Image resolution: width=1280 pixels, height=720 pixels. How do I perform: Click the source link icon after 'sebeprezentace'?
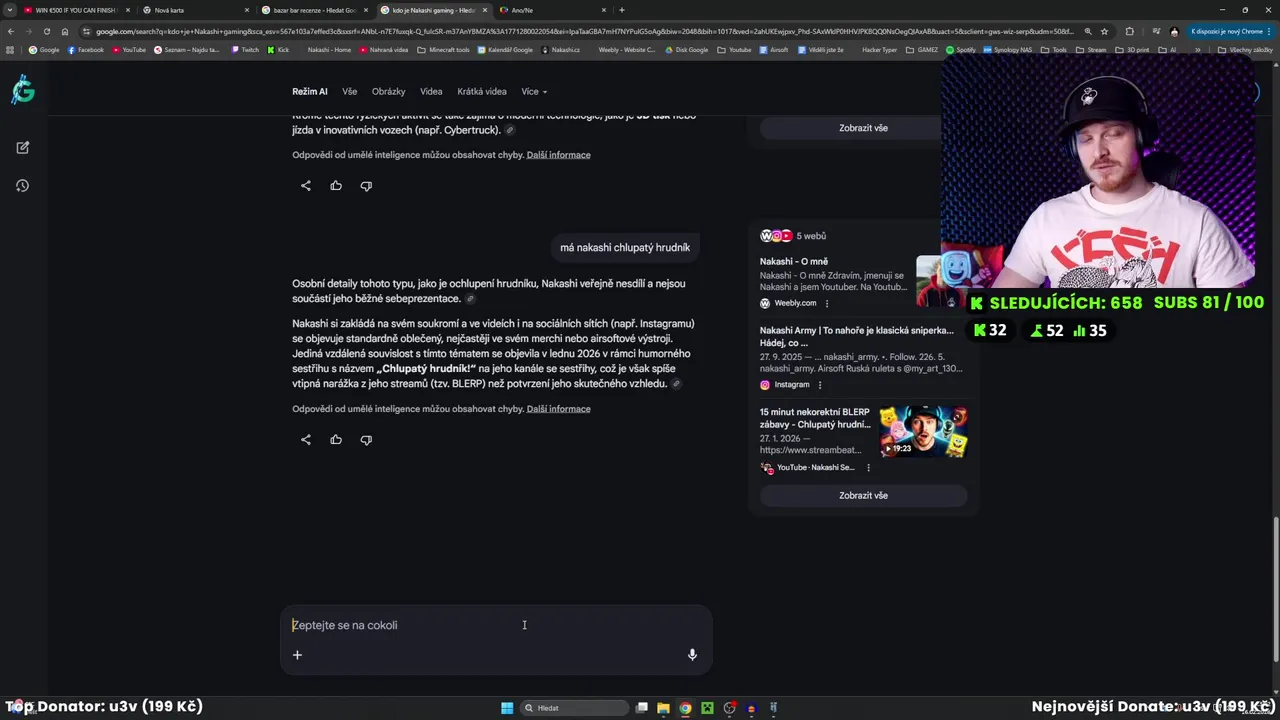(x=470, y=299)
